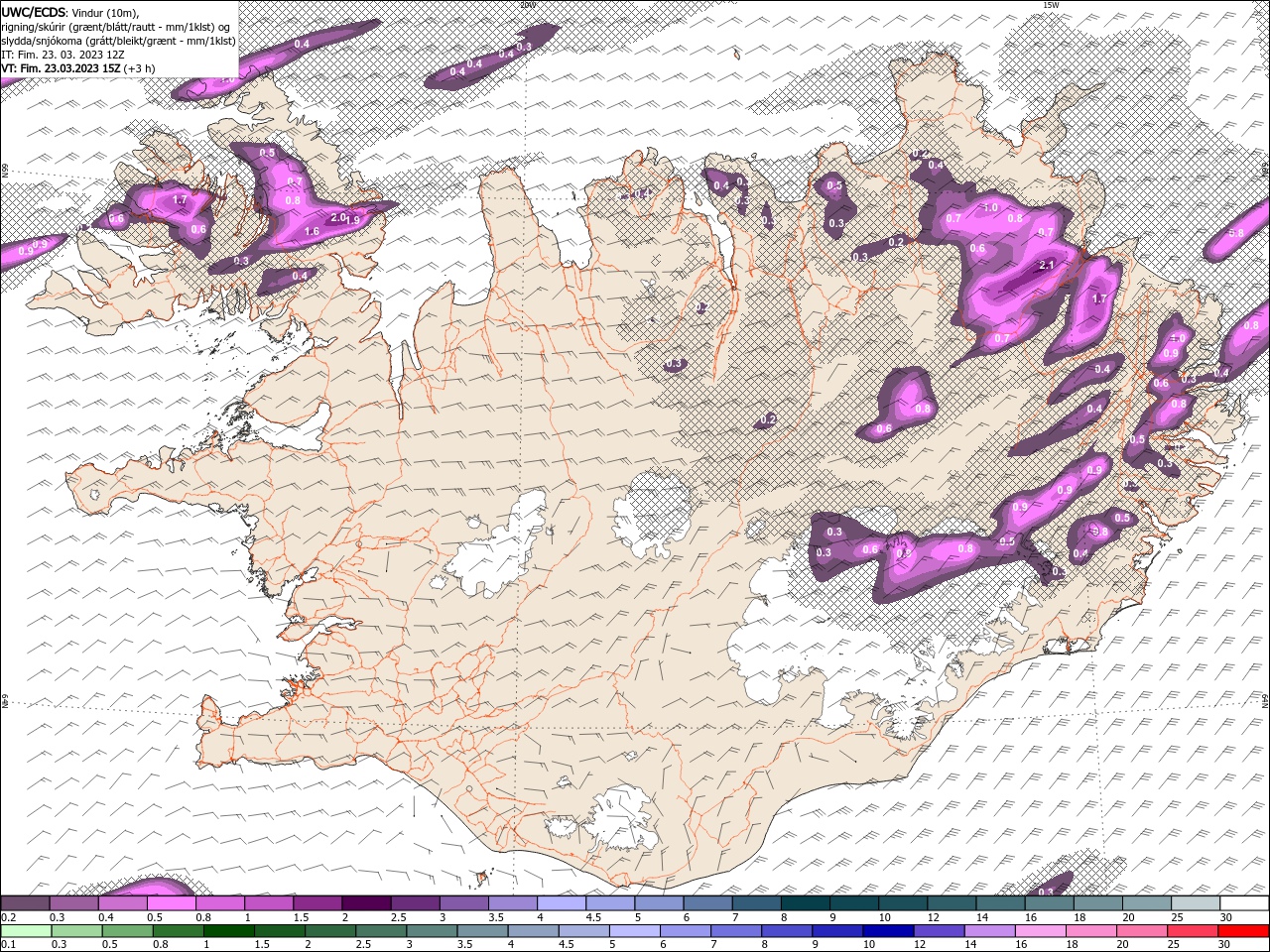The width and height of the screenshot is (1270, 952).
Task: Pick the snow legend swatch between 0.5 and 0.8
Action: (171, 903)
